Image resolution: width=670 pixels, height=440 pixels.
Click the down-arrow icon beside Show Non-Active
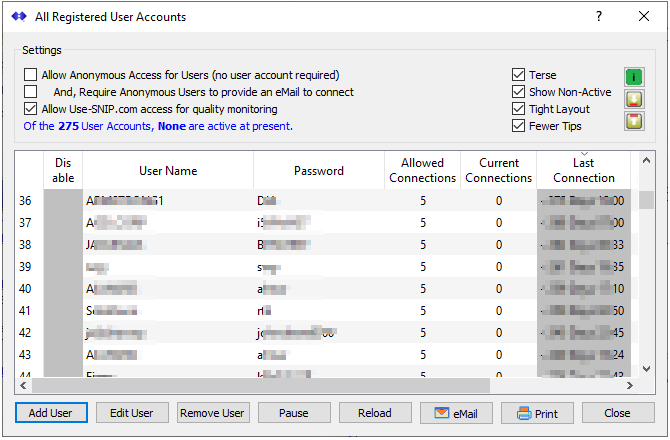(634, 99)
